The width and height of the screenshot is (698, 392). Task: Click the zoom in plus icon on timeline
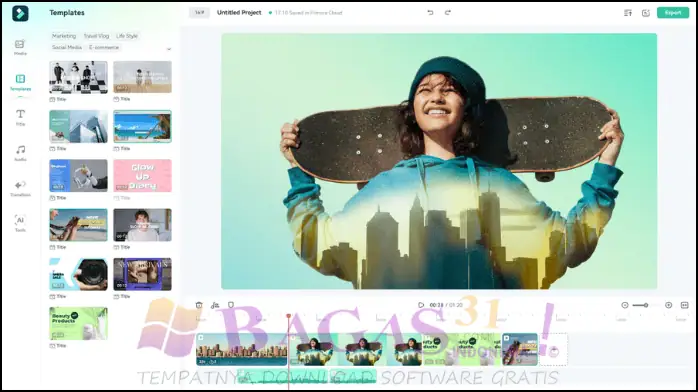(668, 305)
